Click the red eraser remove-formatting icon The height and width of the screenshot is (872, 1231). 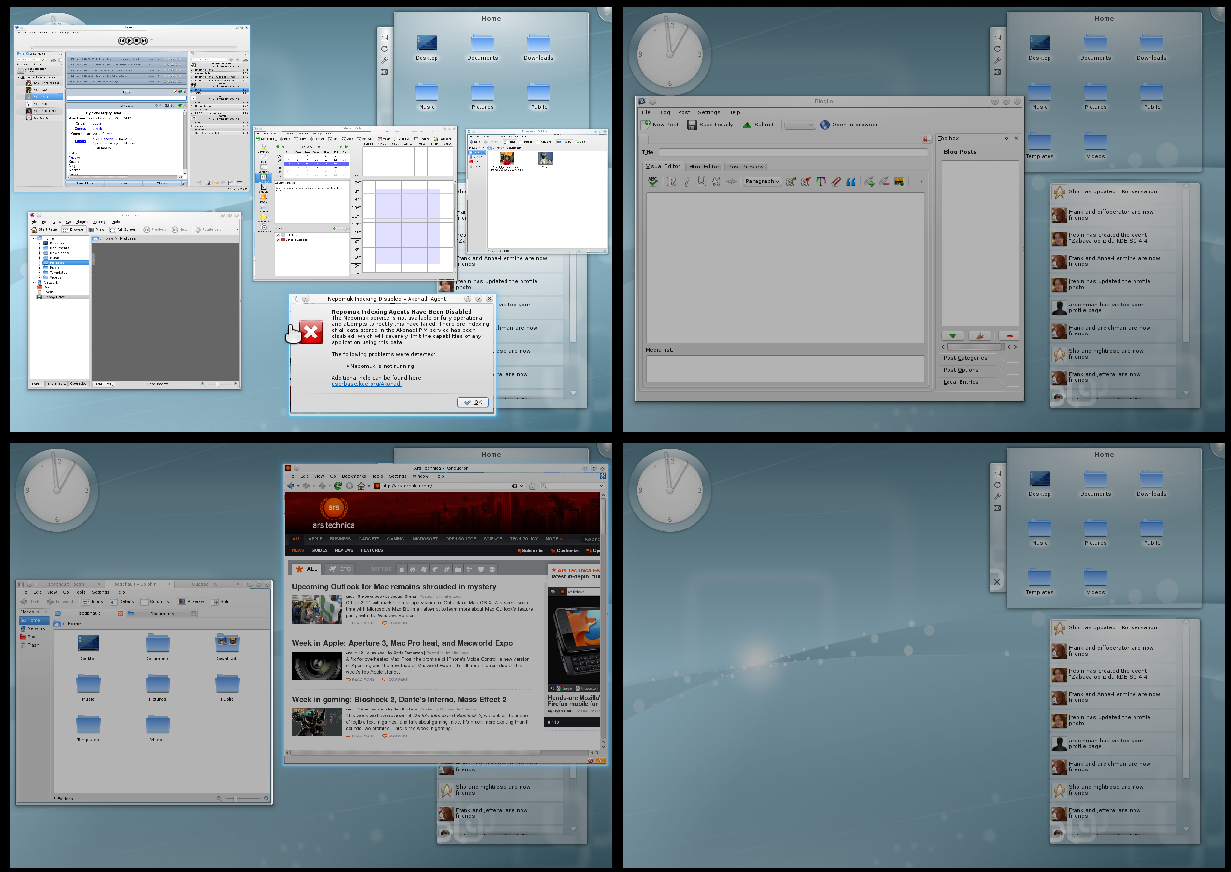836,181
